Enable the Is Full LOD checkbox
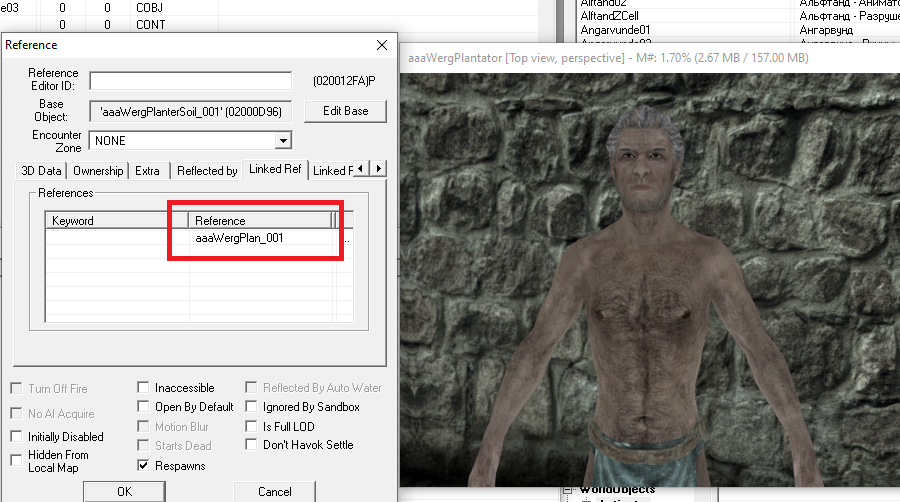 (x=251, y=426)
